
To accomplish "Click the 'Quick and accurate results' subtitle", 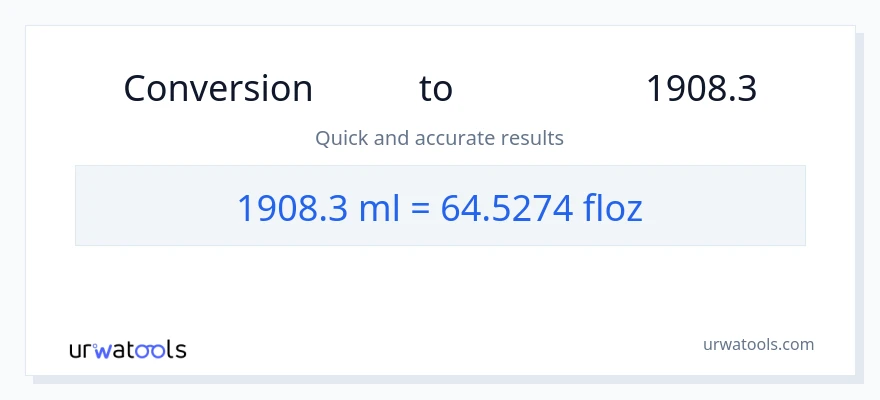I will click(x=439, y=138).
